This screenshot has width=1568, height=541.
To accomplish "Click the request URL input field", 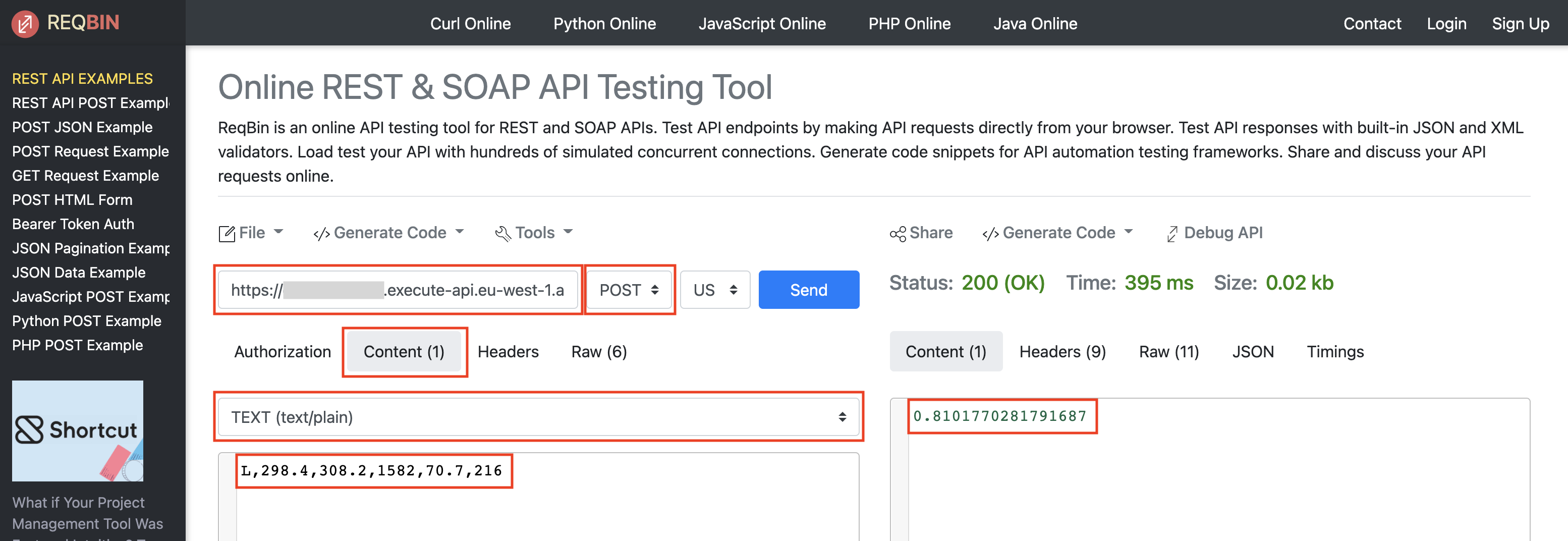I will (x=398, y=290).
